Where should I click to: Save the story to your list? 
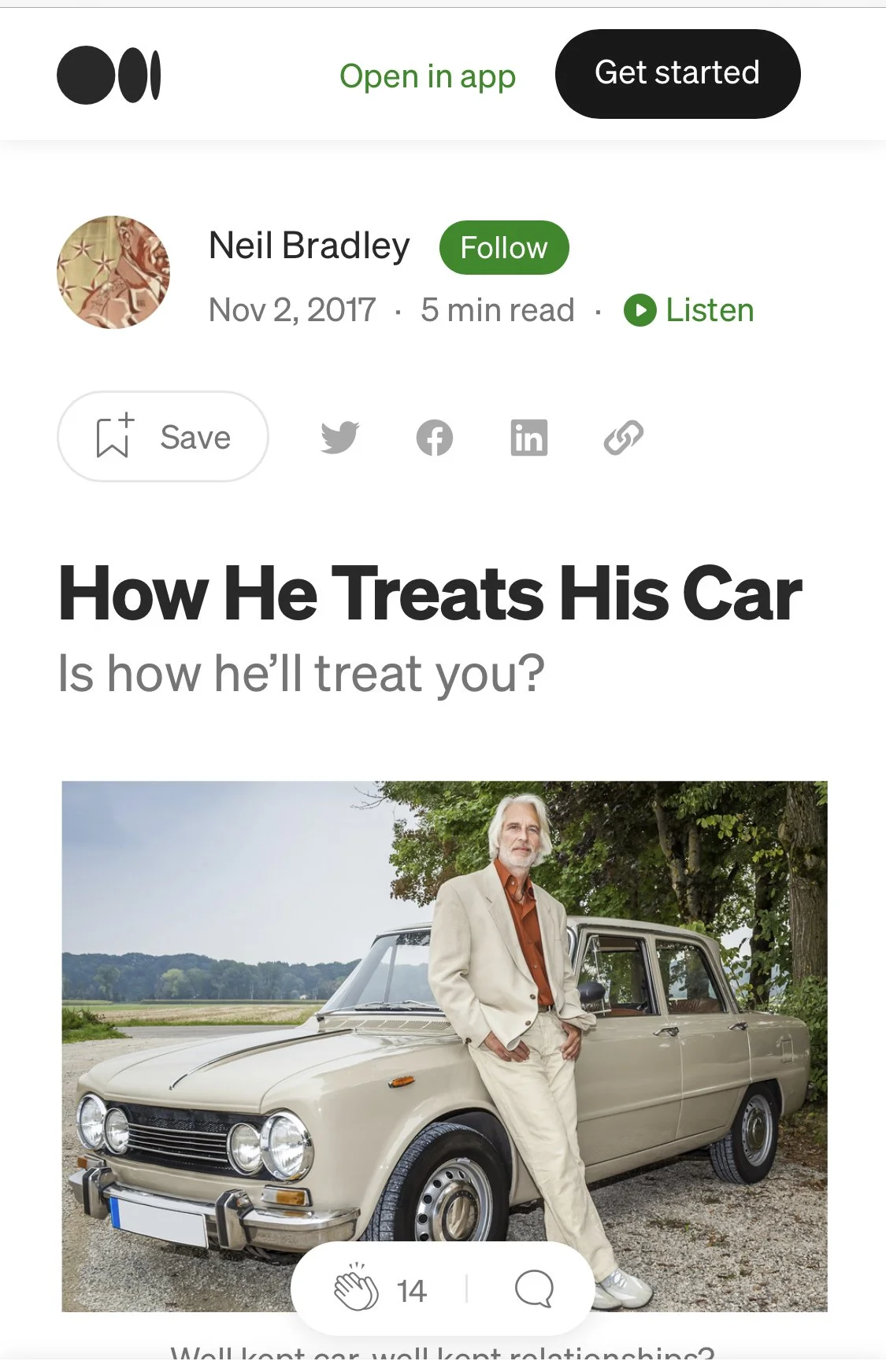pyautogui.click(x=163, y=437)
